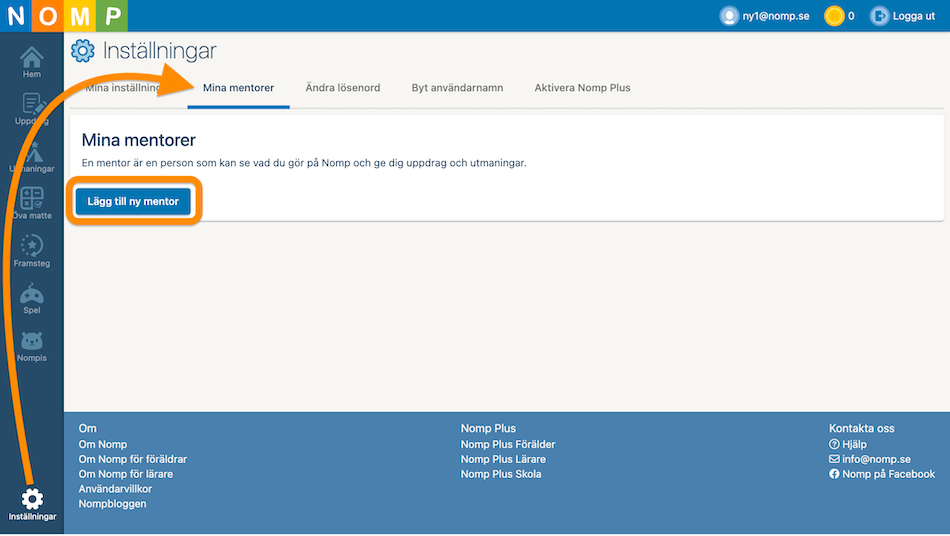Open Uppdrag in the sidebar

point(32,109)
